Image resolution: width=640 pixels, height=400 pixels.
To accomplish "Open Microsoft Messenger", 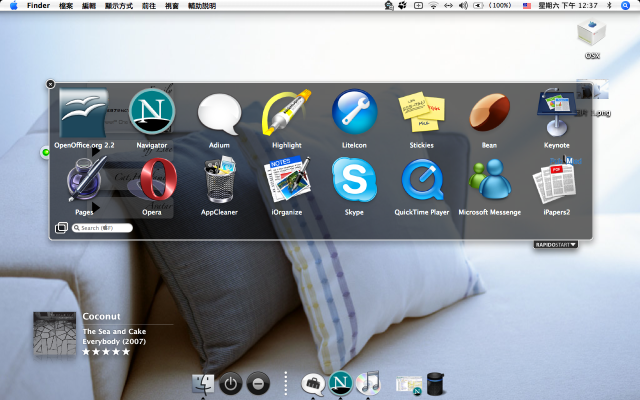I will click(490, 180).
